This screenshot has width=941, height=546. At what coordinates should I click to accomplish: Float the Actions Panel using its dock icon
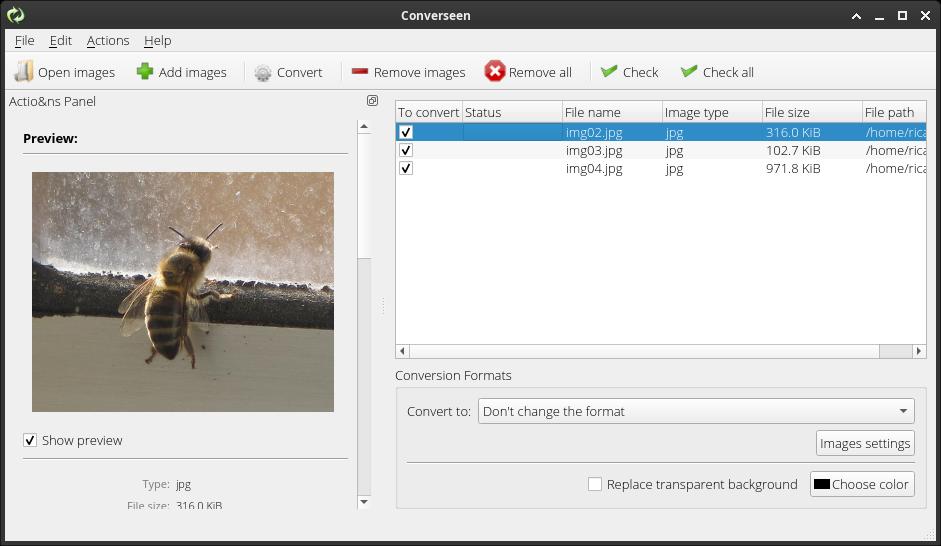click(x=372, y=101)
